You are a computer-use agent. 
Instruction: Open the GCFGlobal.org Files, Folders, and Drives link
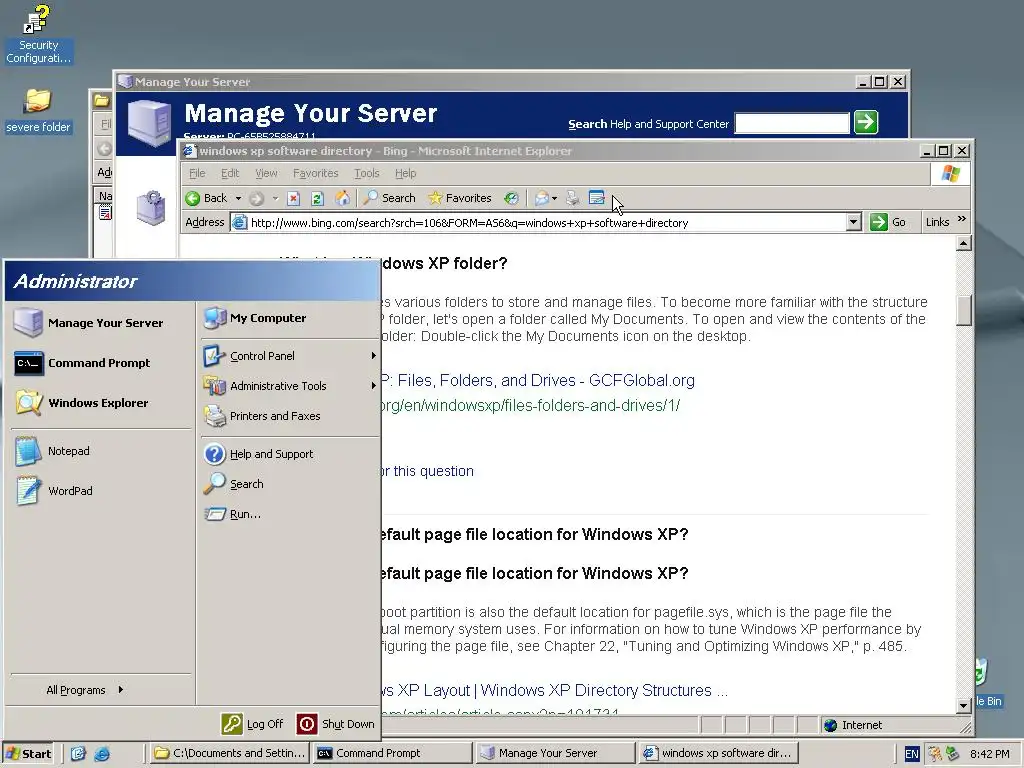pos(537,380)
